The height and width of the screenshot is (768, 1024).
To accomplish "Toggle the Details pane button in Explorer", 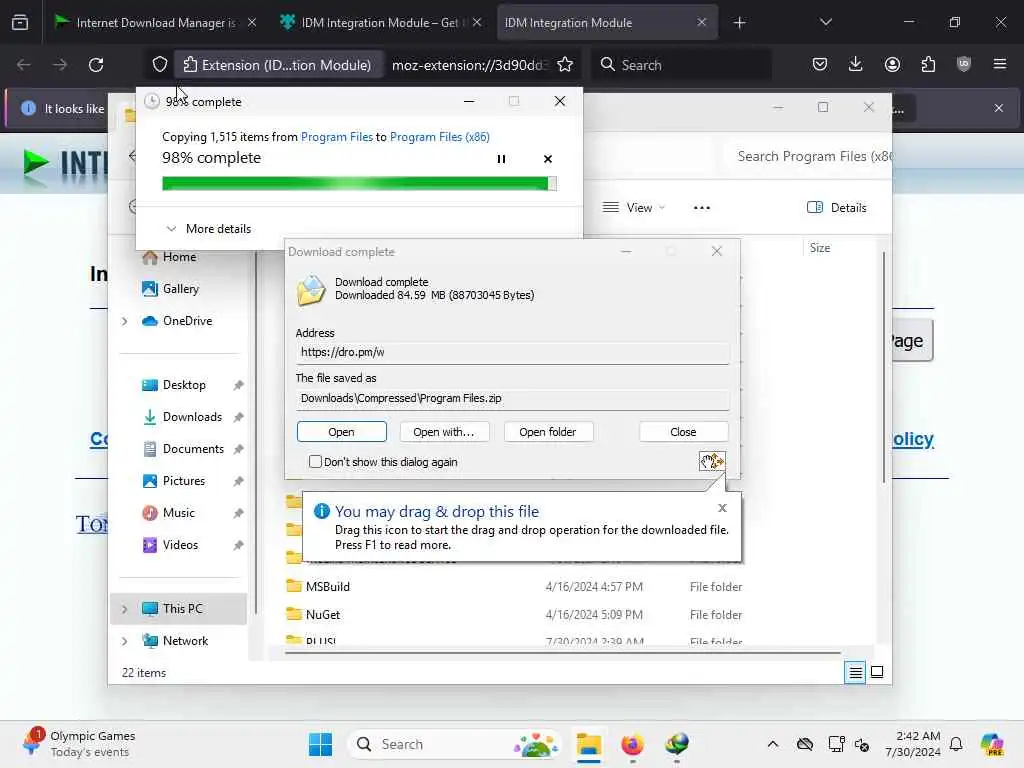I will (x=837, y=208).
